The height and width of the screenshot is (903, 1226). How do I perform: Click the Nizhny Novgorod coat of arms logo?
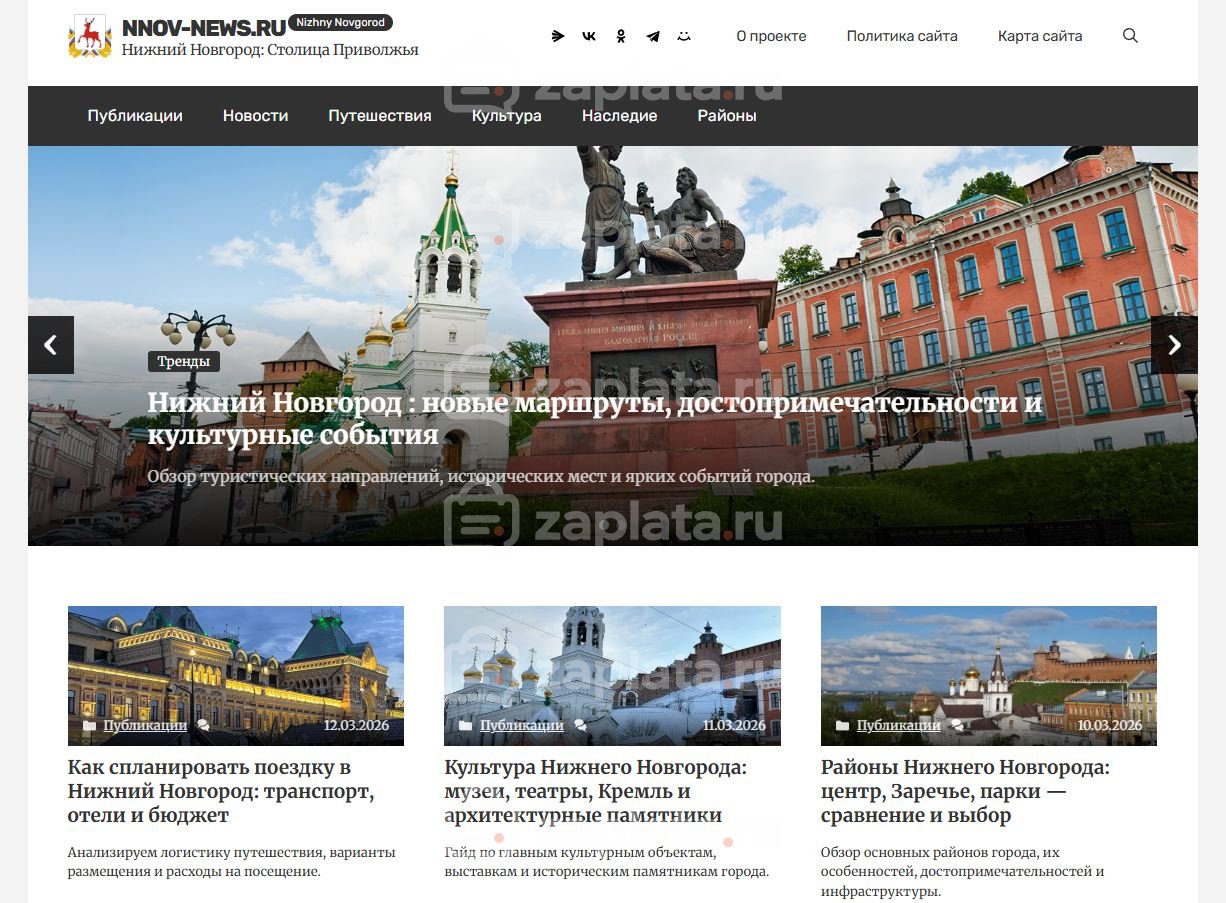click(90, 36)
